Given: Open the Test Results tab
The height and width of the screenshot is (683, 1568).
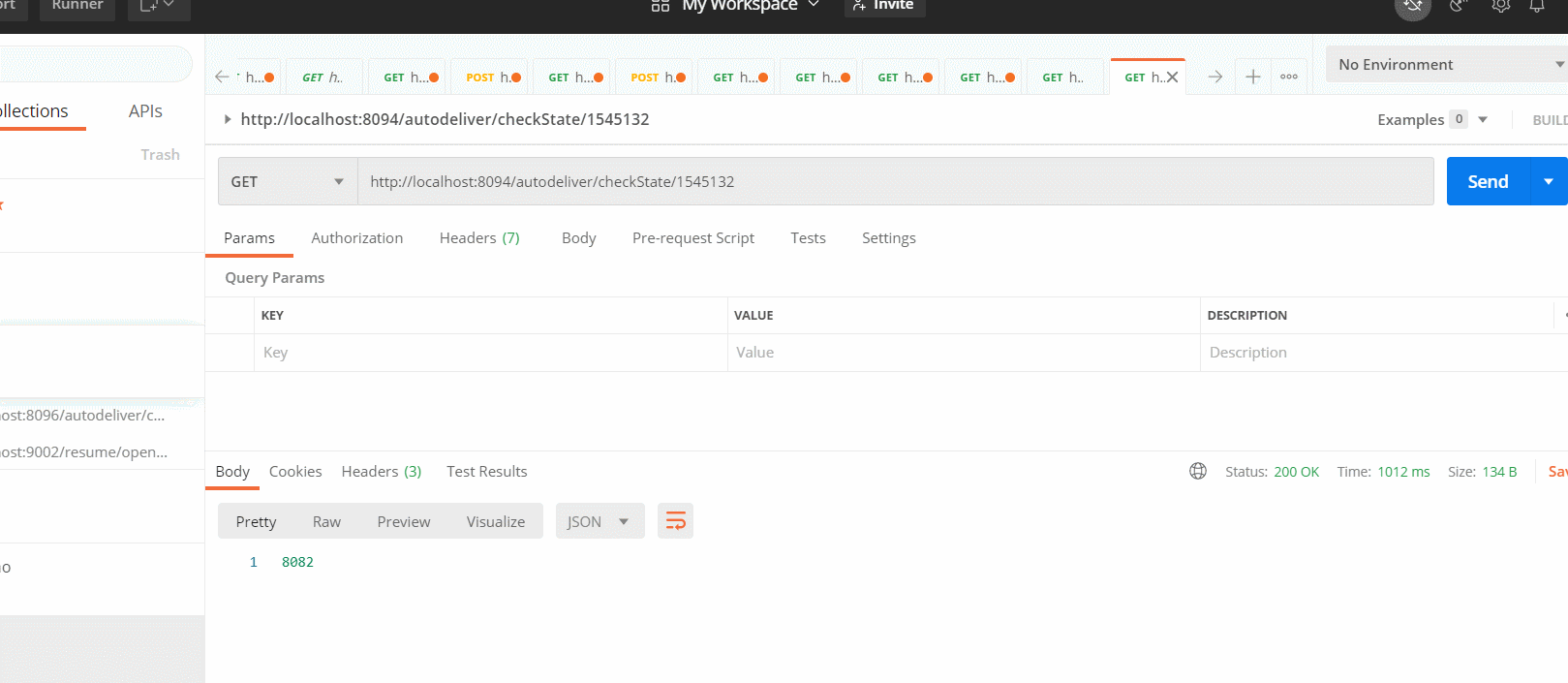Looking at the screenshot, I should point(487,472).
